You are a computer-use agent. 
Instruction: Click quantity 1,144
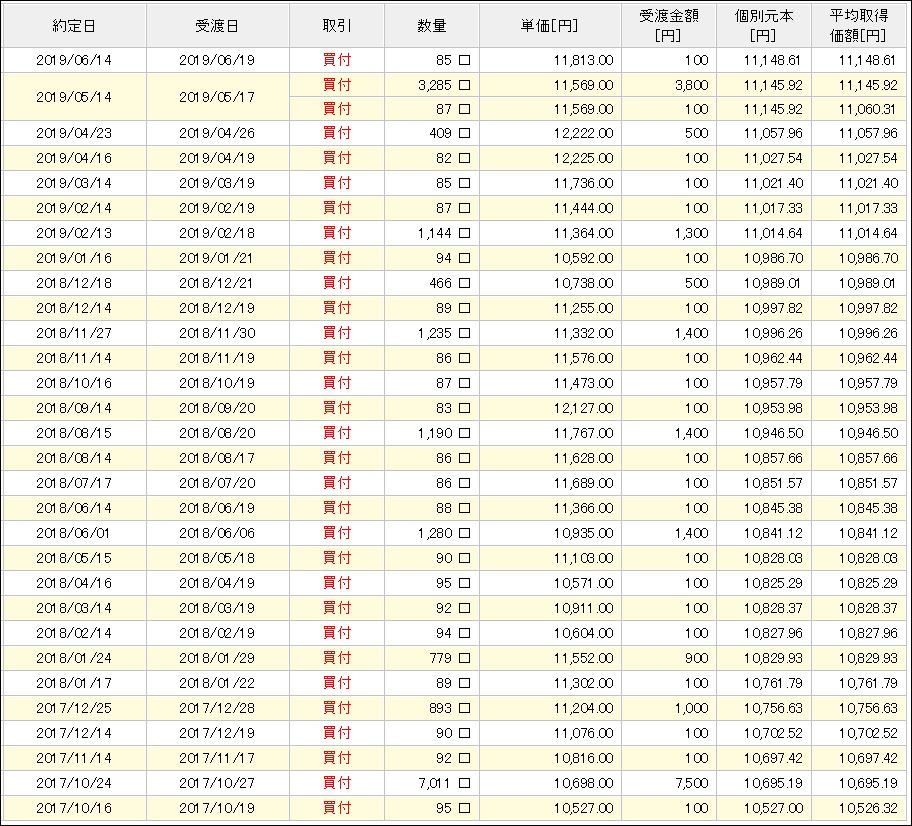coord(434,233)
